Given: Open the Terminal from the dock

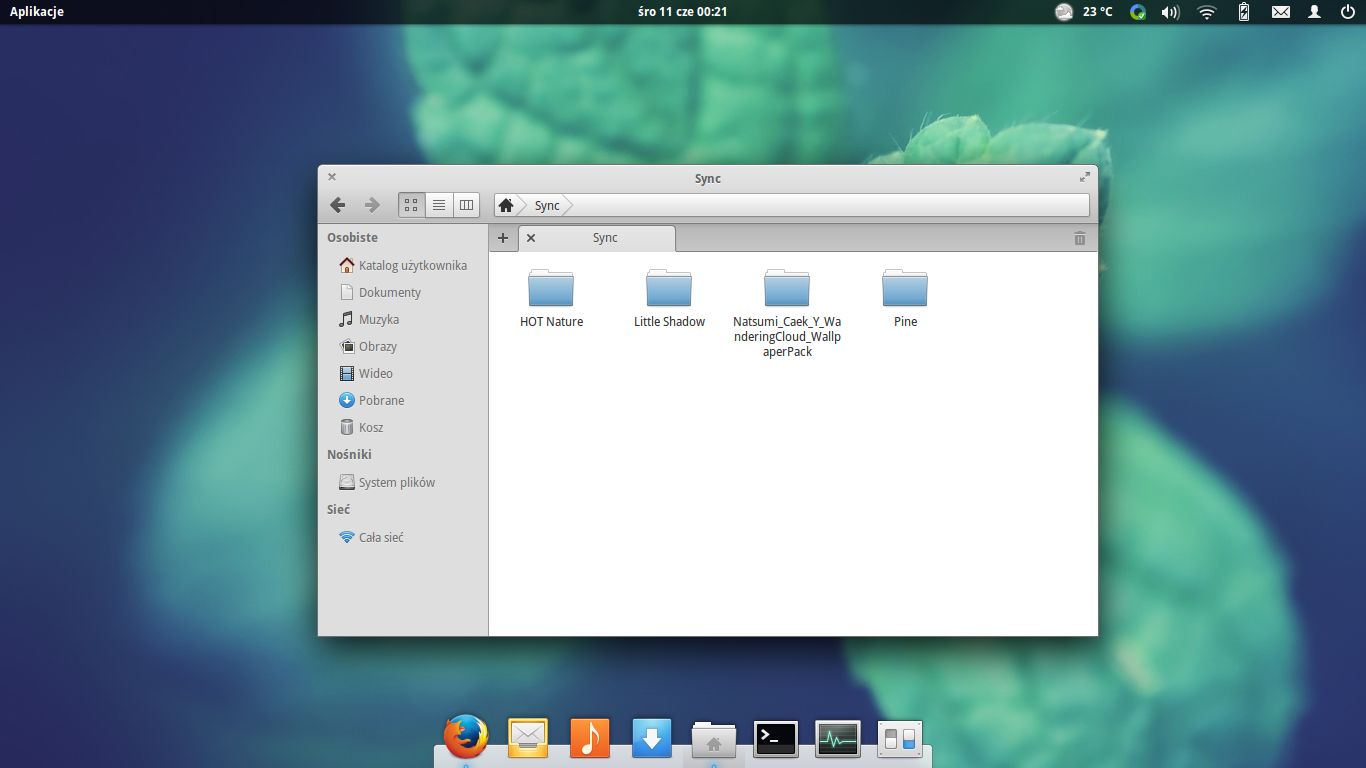Looking at the screenshot, I should pos(776,739).
